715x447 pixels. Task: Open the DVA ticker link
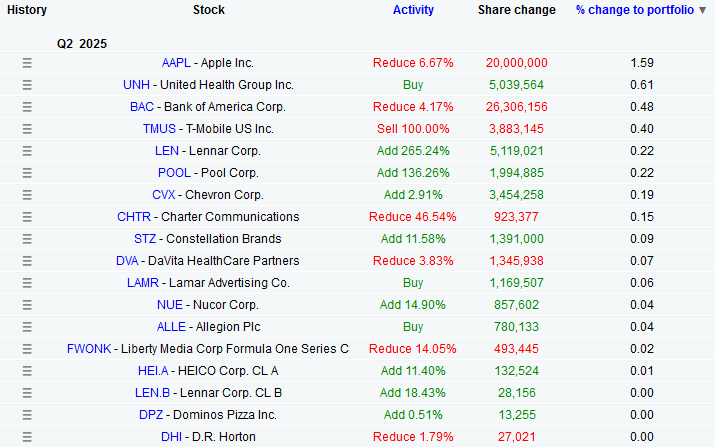pyautogui.click(x=127, y=261)
